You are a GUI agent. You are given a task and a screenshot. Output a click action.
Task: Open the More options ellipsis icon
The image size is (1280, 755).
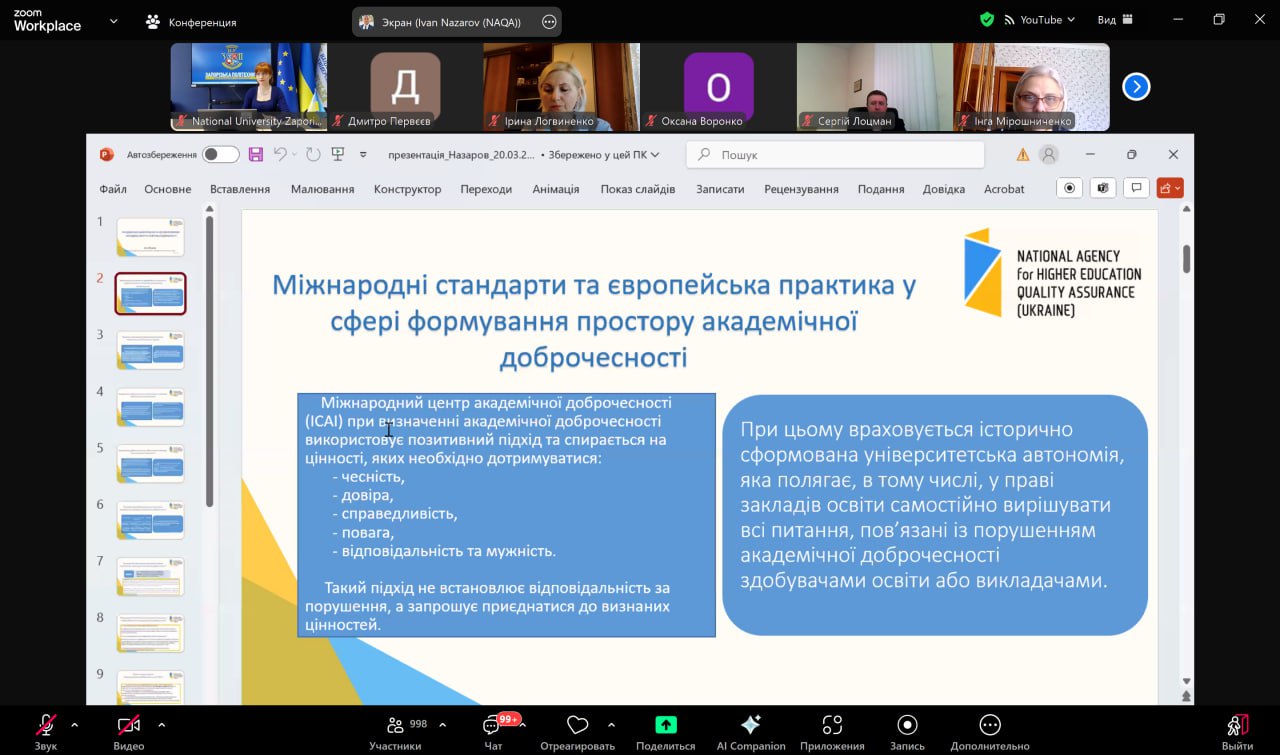coord(990,726)
